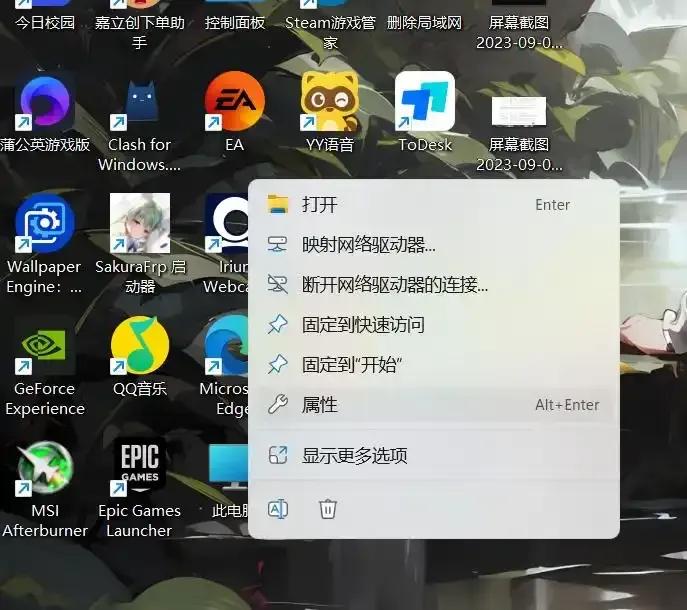Open the Epic Games Launcher shortcut
The width and height of the screenshot is (687, 610).
point(140,468)
